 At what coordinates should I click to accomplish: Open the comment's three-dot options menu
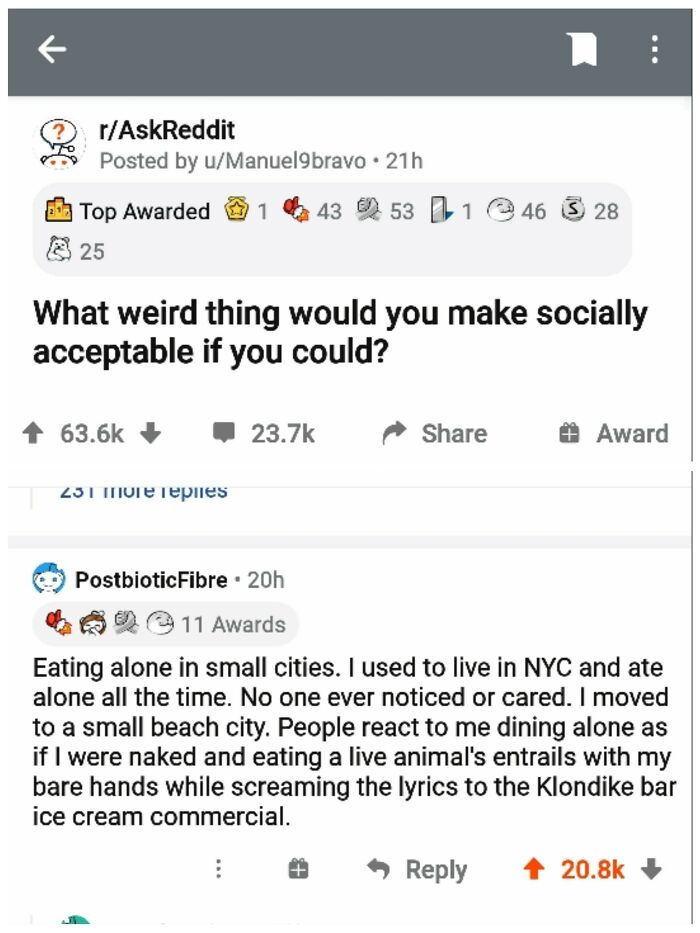tap(218, 869)
